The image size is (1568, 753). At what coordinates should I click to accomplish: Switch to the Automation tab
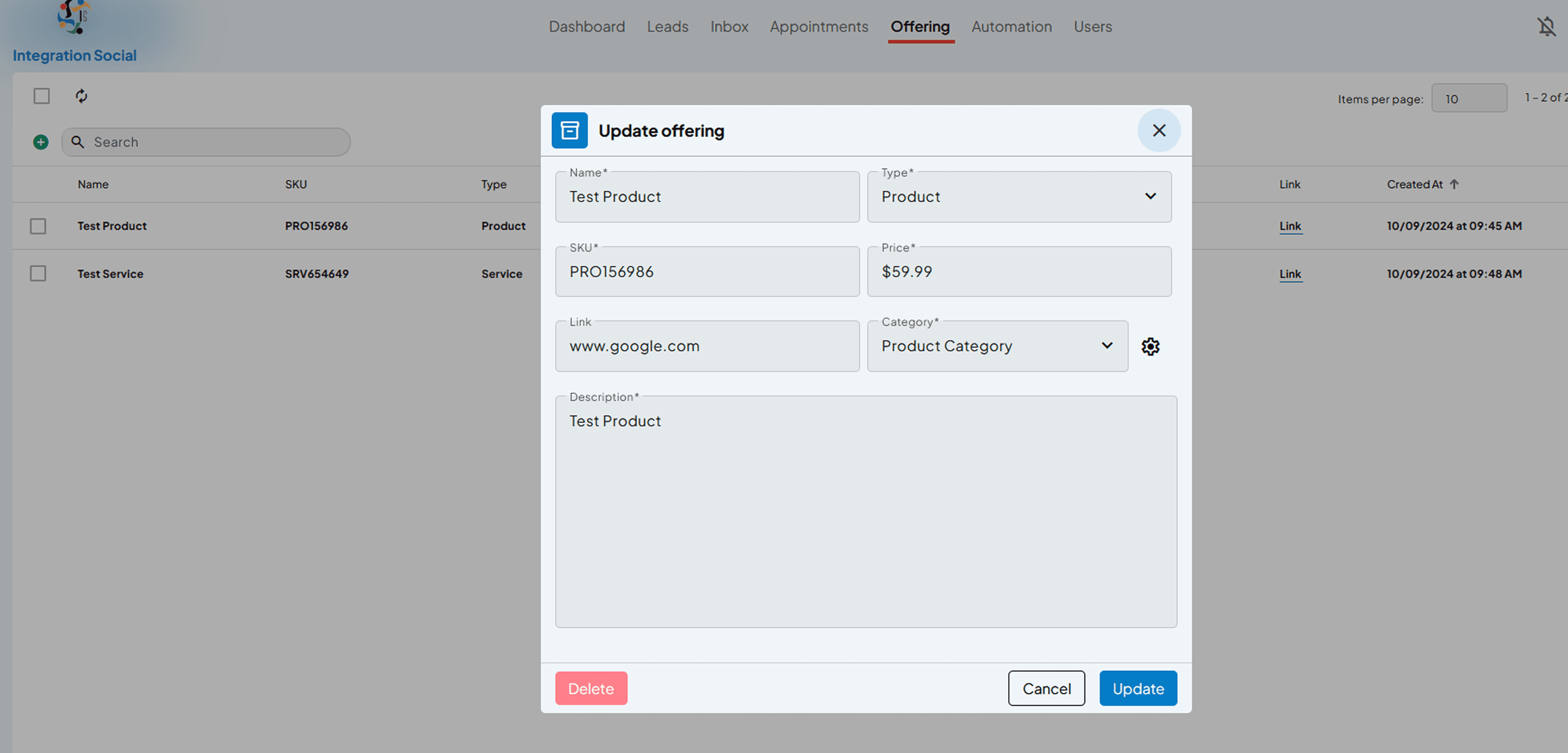point(1011,27)
